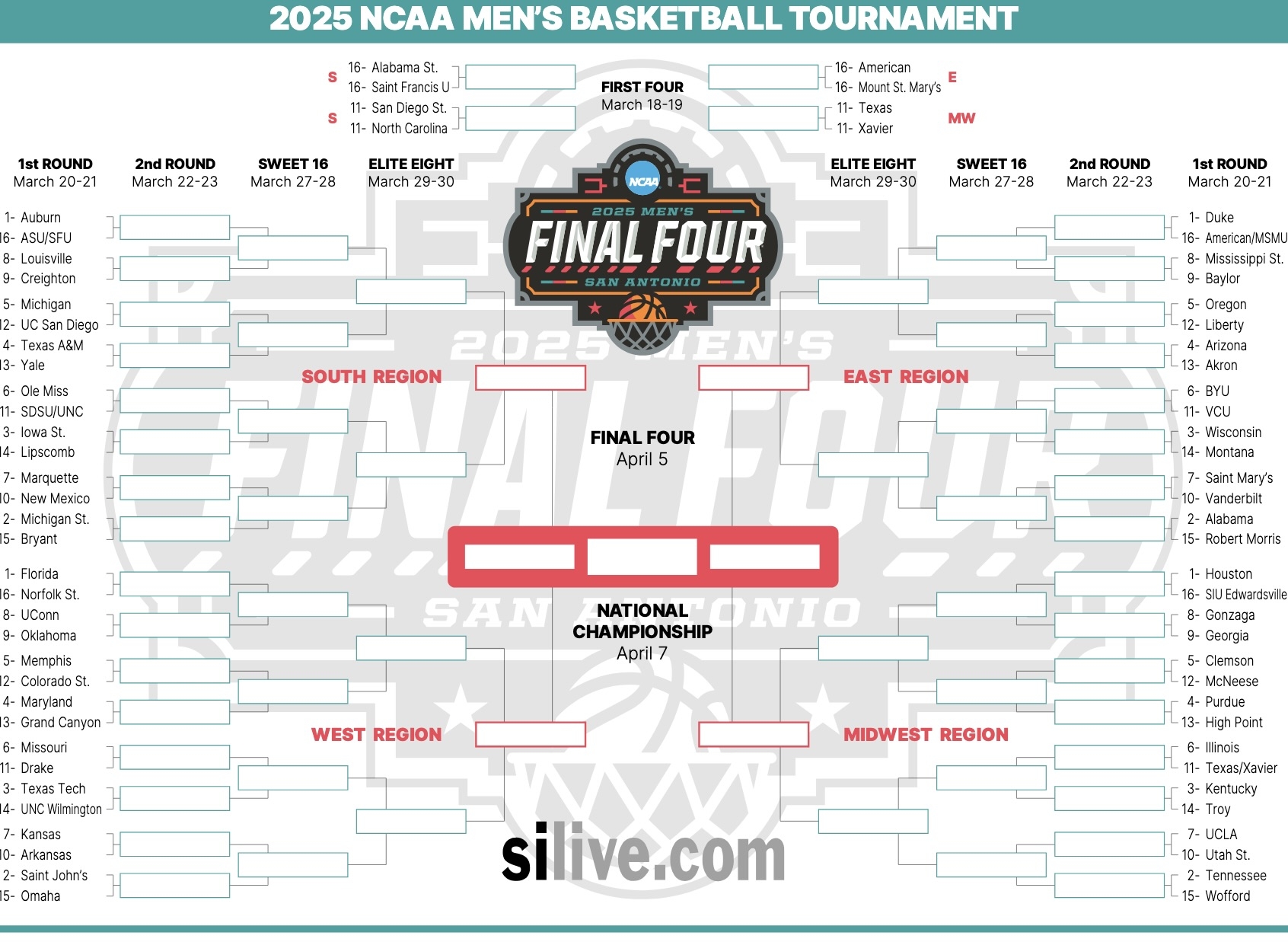
Task: Click the red S marker beside San Diego St.
Action: click(x=332, y=118)
